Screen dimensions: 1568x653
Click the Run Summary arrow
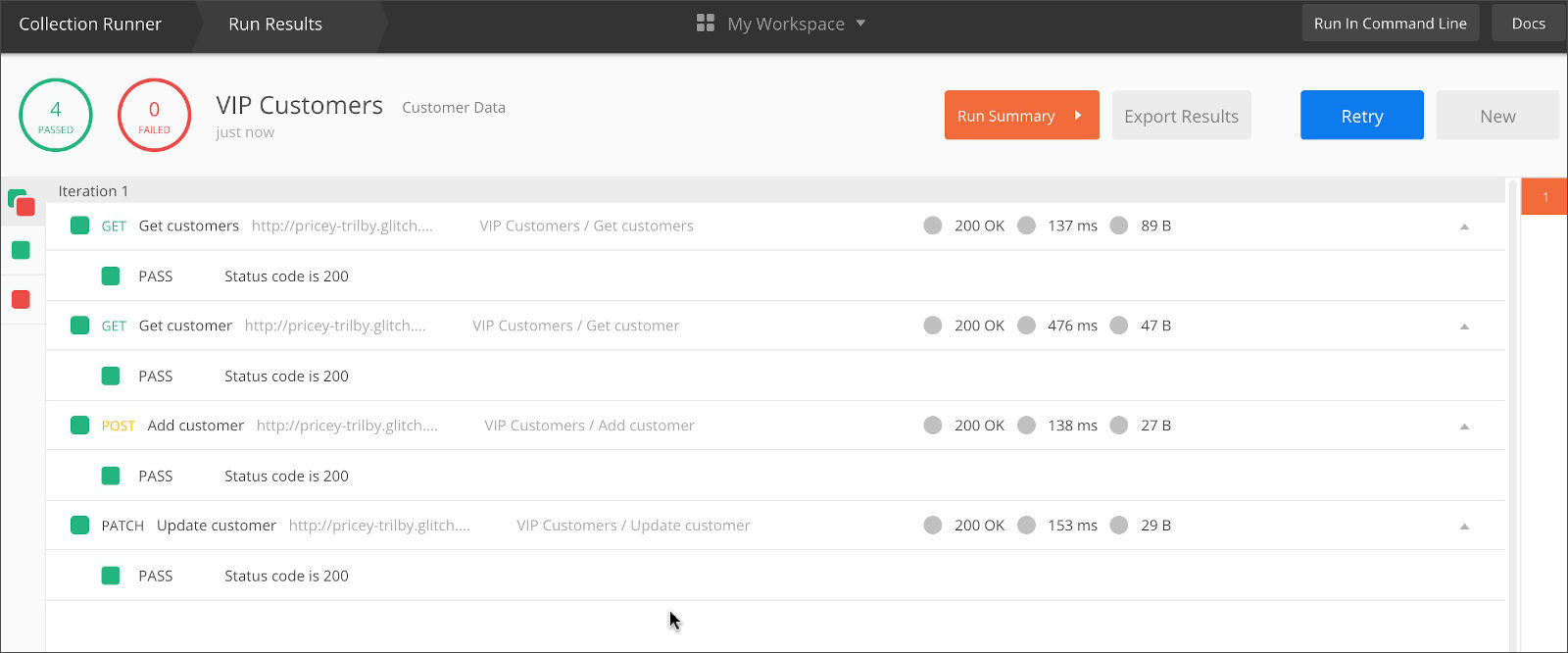[1078, 115]
